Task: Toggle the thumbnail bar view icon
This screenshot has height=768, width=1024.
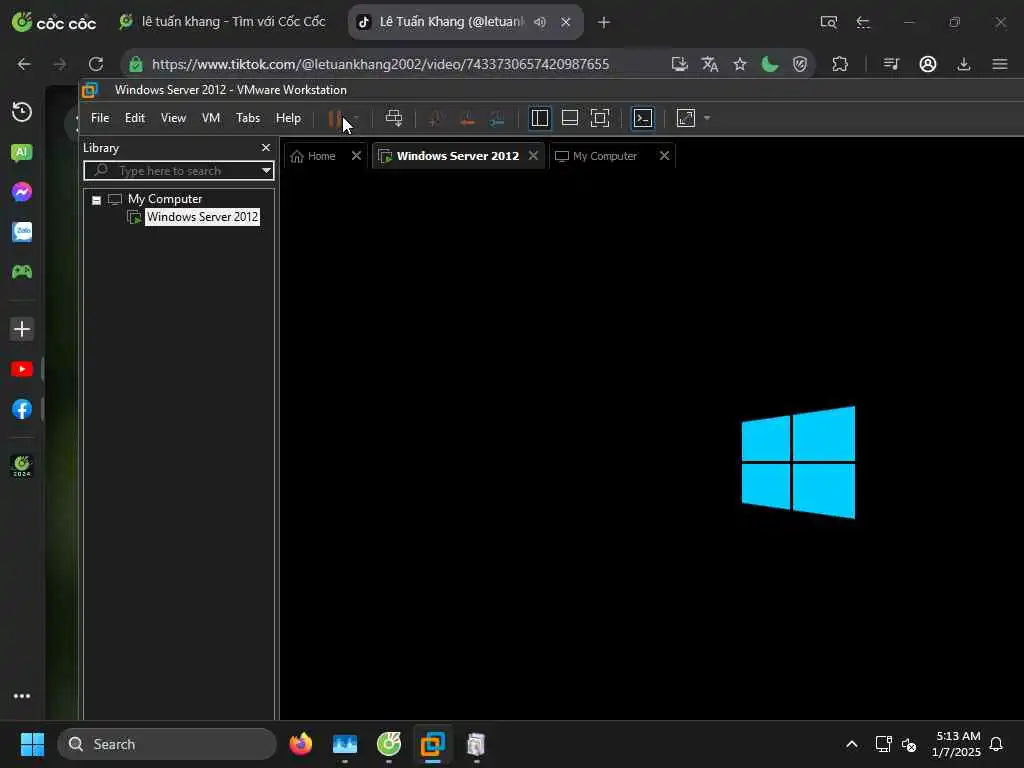Action: 569,118
